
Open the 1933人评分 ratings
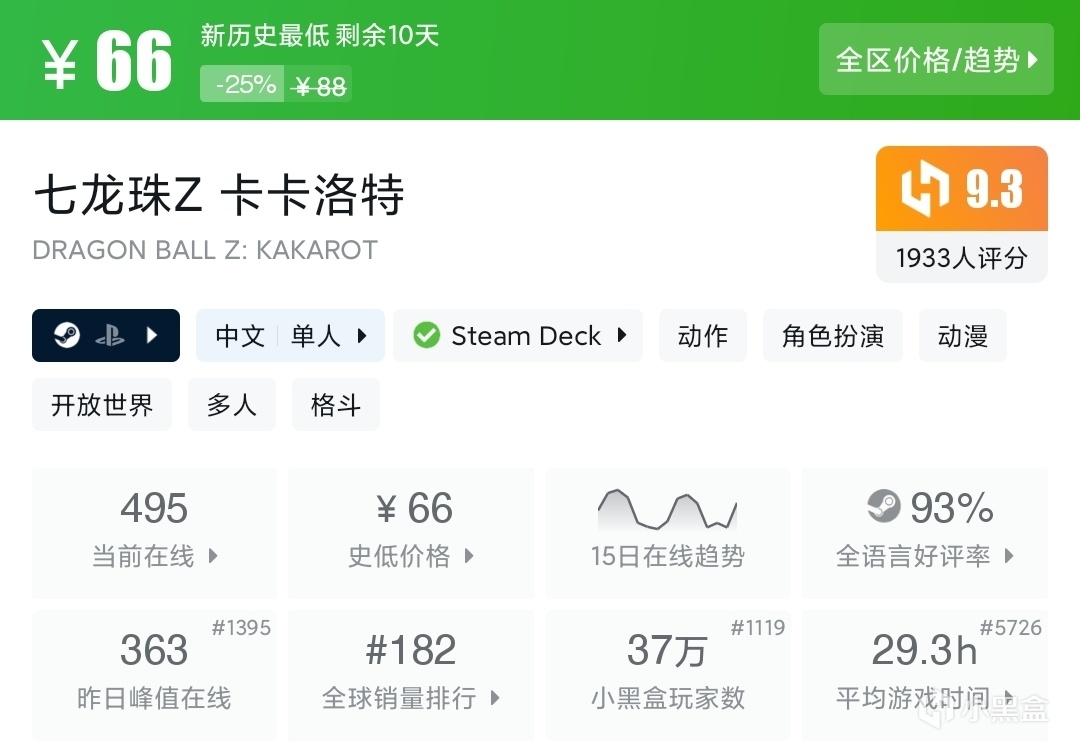(961, 258)
